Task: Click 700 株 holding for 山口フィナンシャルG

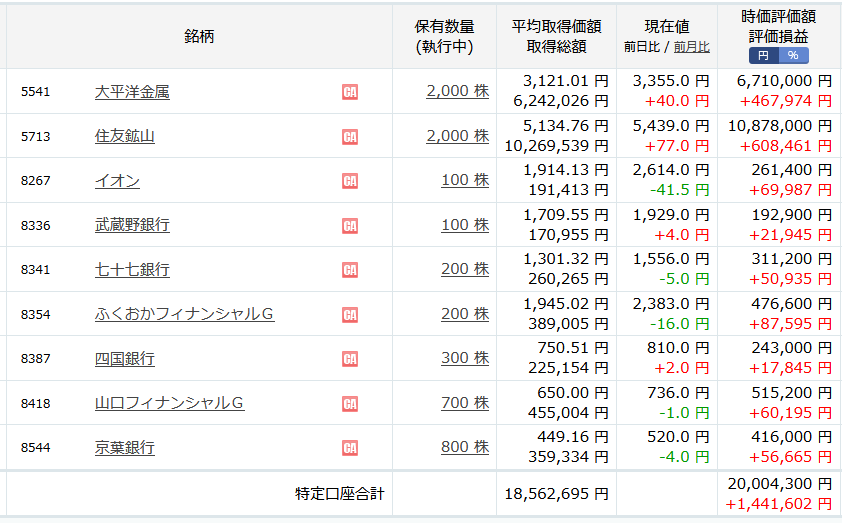Action: [465, 403]
